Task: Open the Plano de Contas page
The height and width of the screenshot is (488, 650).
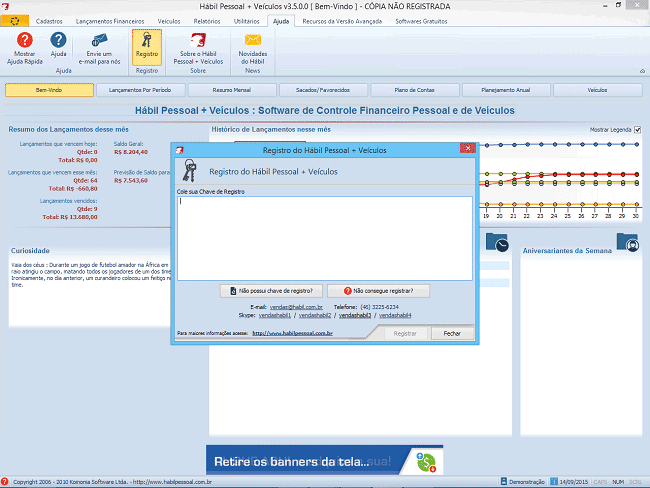Action: pyautogui.click(x=415, y=90)
